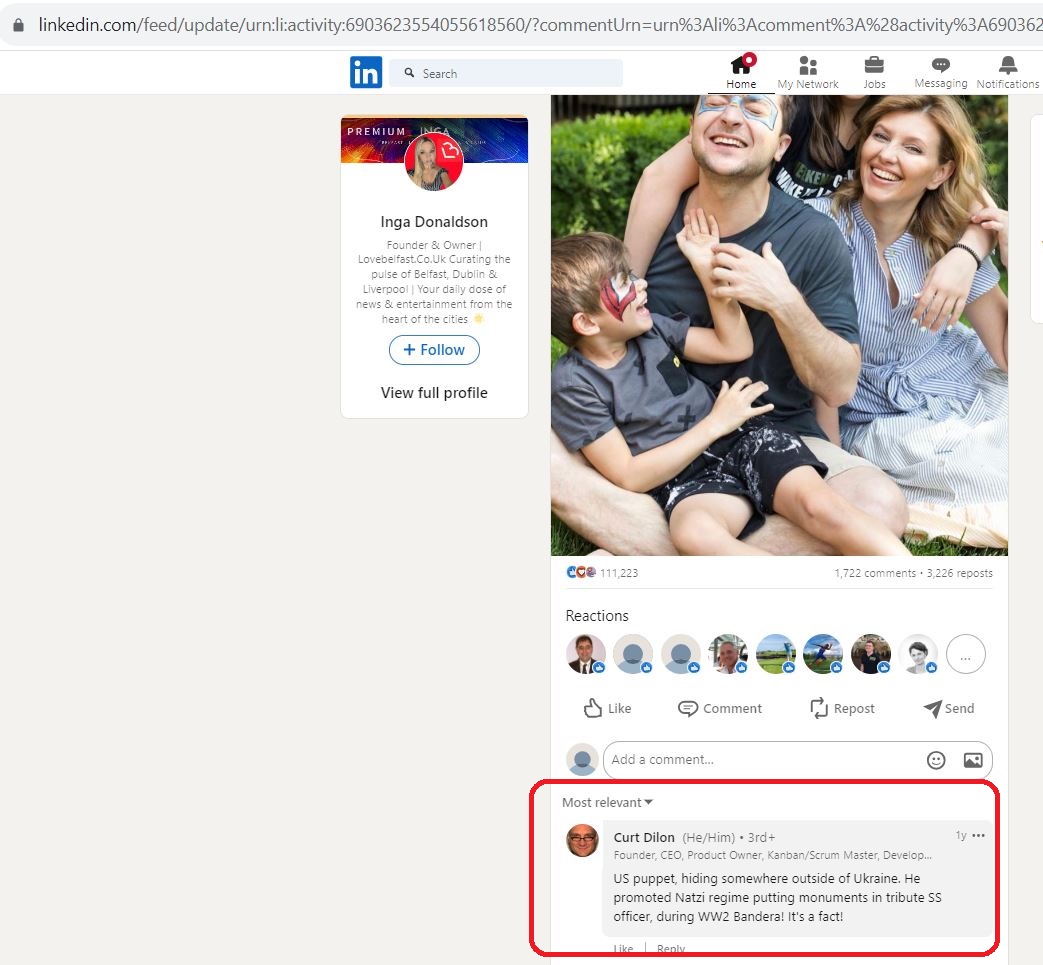Send the post
This screenshot has height=965, width=1043.
[949, 708]
